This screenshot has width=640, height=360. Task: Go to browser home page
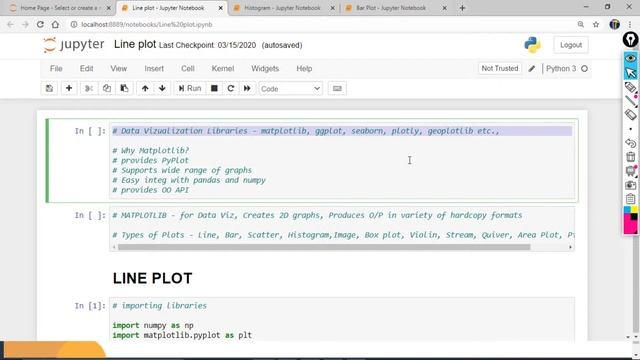point(55,24)
